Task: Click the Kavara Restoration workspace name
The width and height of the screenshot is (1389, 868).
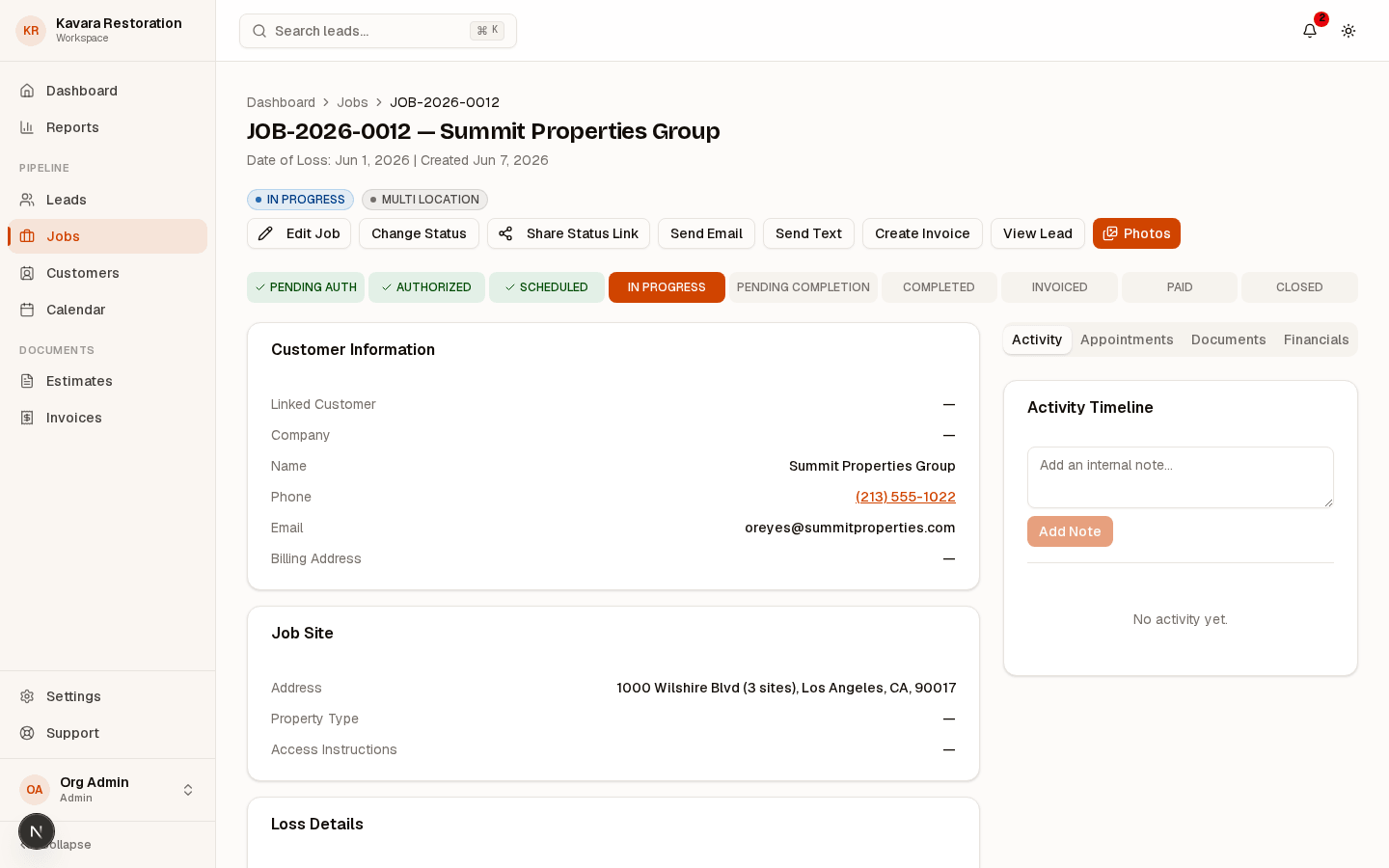Action: click(119, 23)
